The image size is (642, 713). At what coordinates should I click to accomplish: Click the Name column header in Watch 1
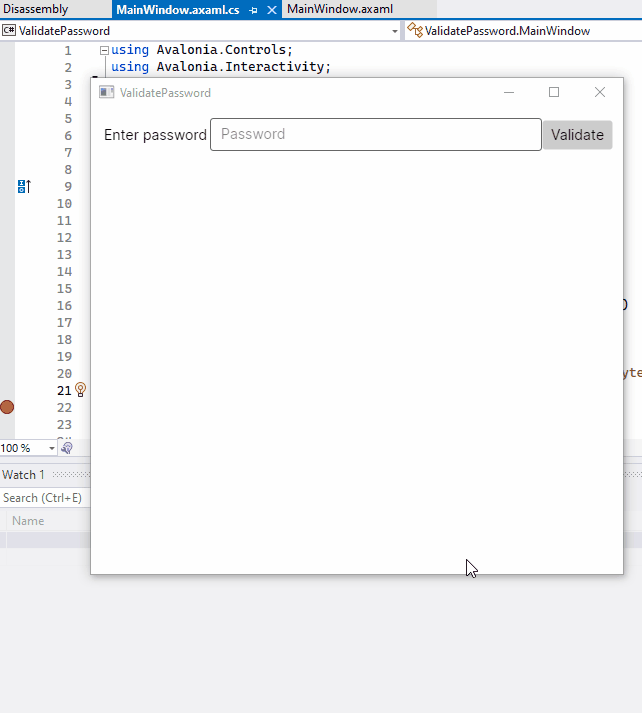click(x=28, y=521)
